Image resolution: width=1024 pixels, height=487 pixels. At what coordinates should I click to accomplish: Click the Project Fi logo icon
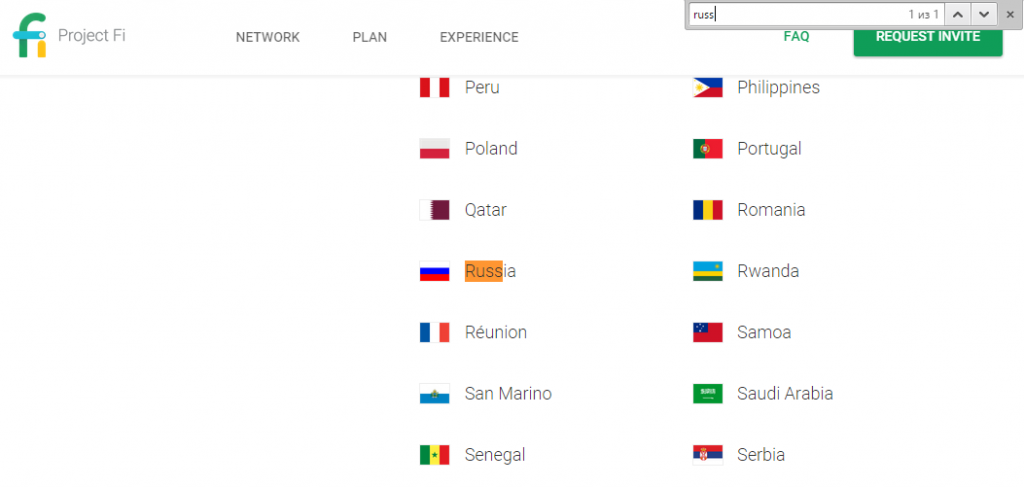pyautogui.click(x=30, y=37)
